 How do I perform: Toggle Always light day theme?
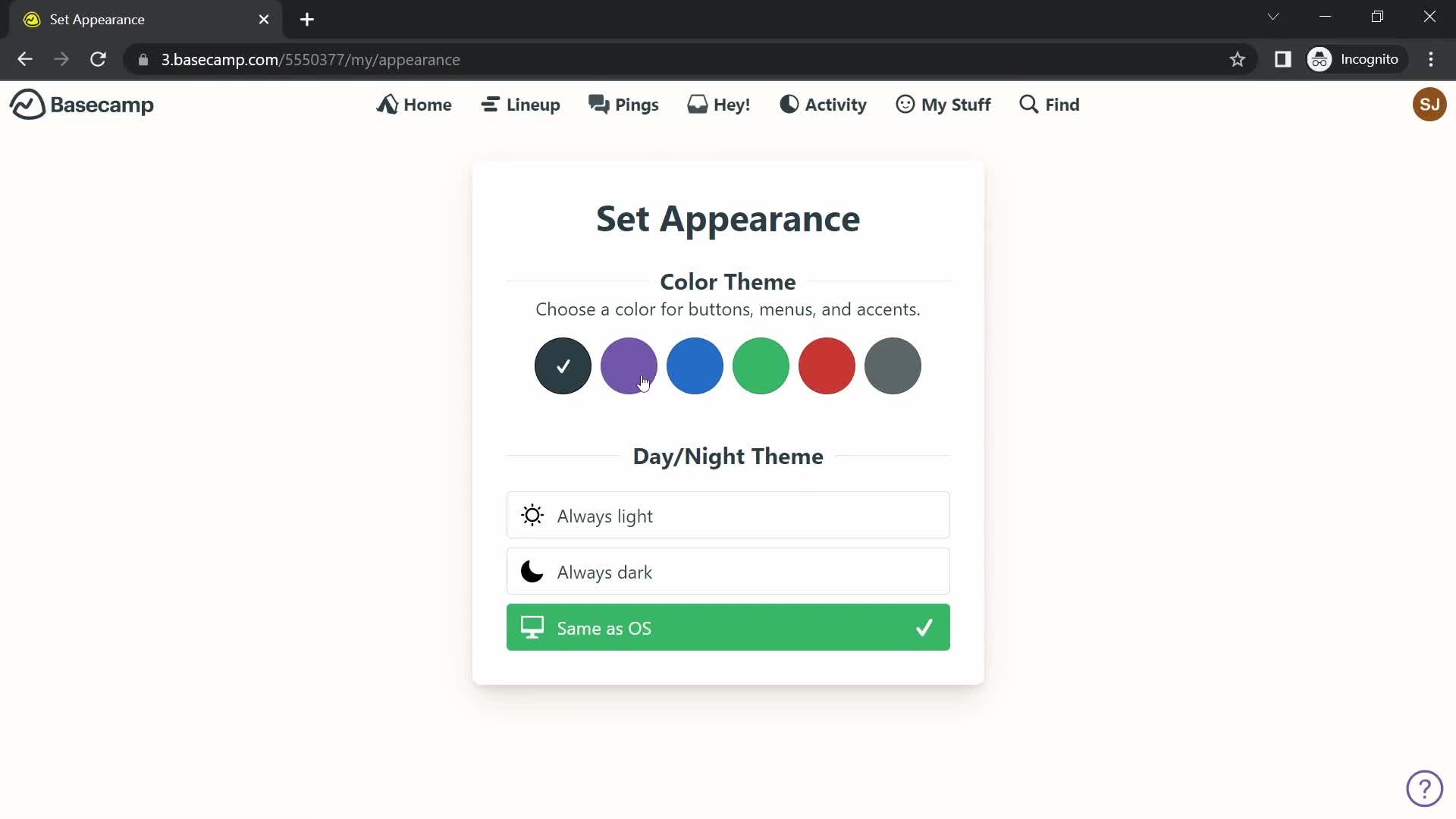click(x=729, y=516)
